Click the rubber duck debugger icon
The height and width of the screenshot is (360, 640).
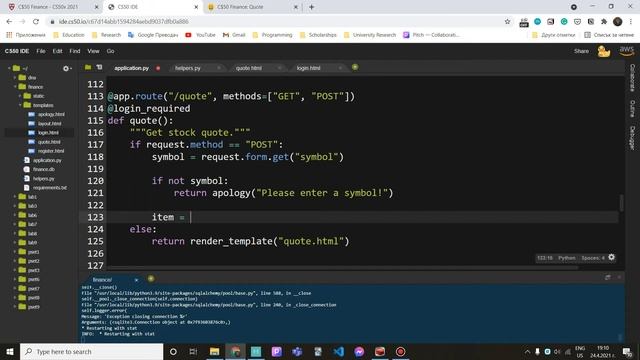(604, 51)
